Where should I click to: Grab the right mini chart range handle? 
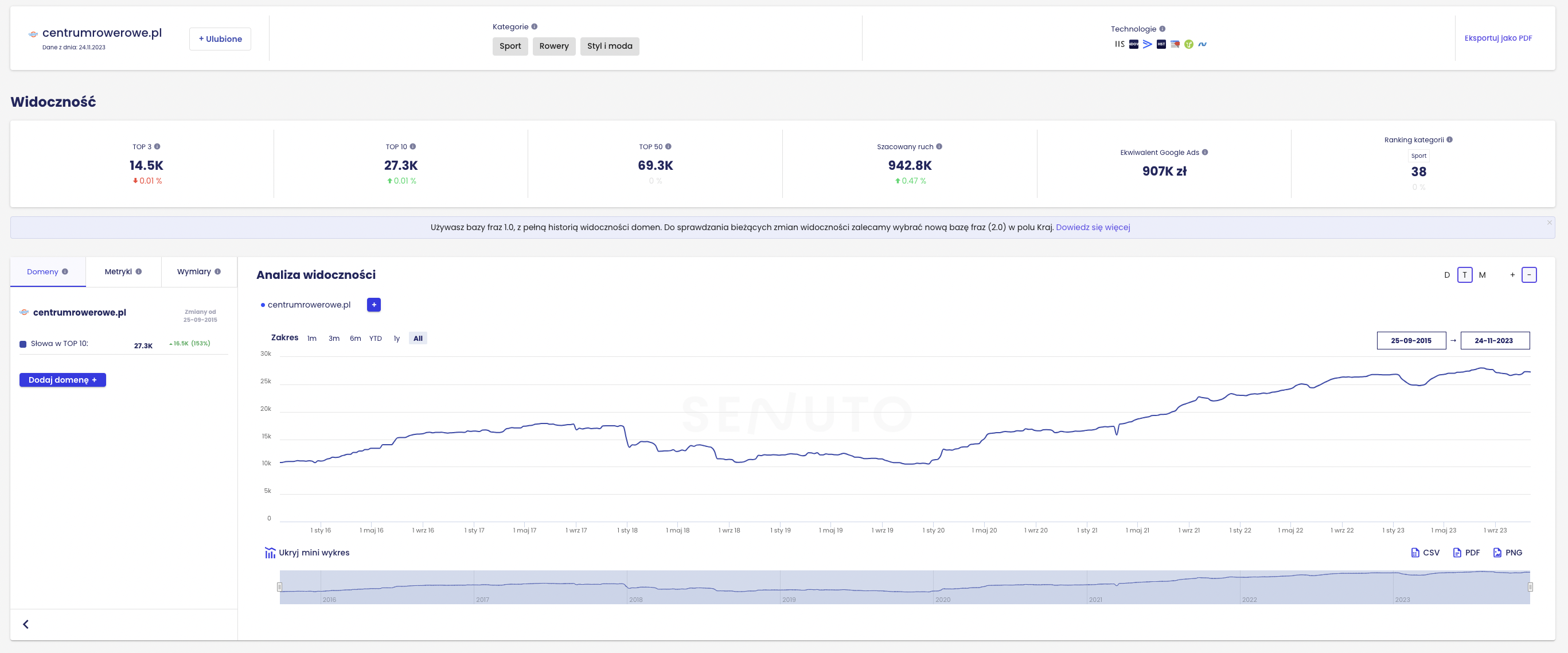click(x=1530, y=586)
